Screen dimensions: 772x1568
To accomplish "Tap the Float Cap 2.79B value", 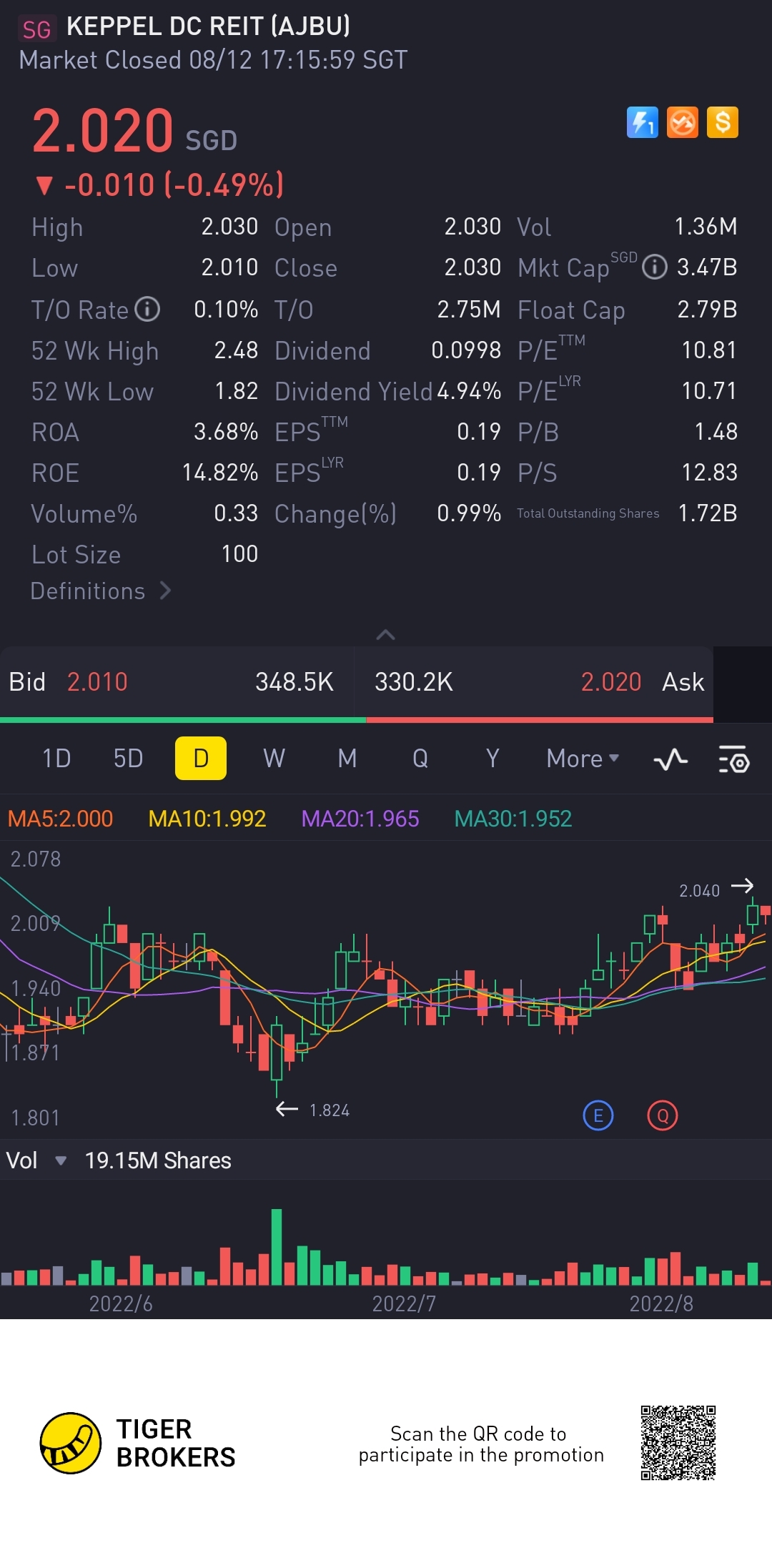I will (707, 310).
